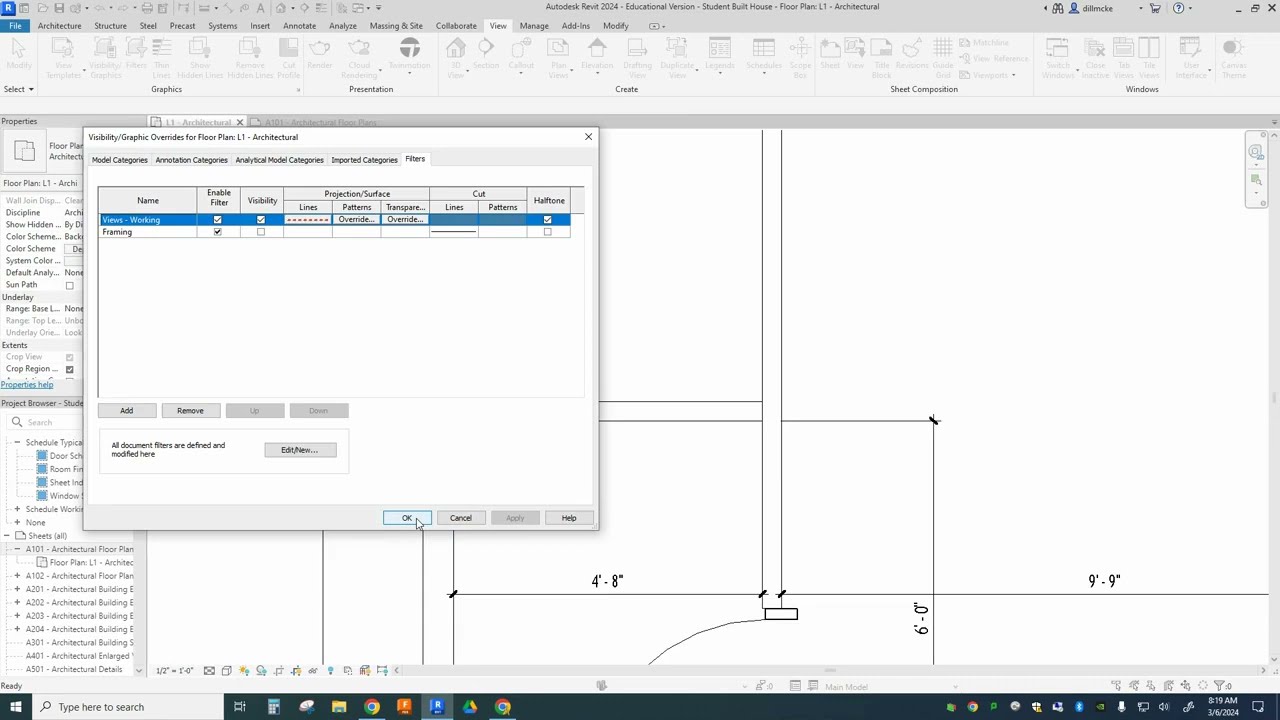Click the Close Inactive windows icon
The width and height of the screenshot is (1280, 720).
(x=1095, y=49)
